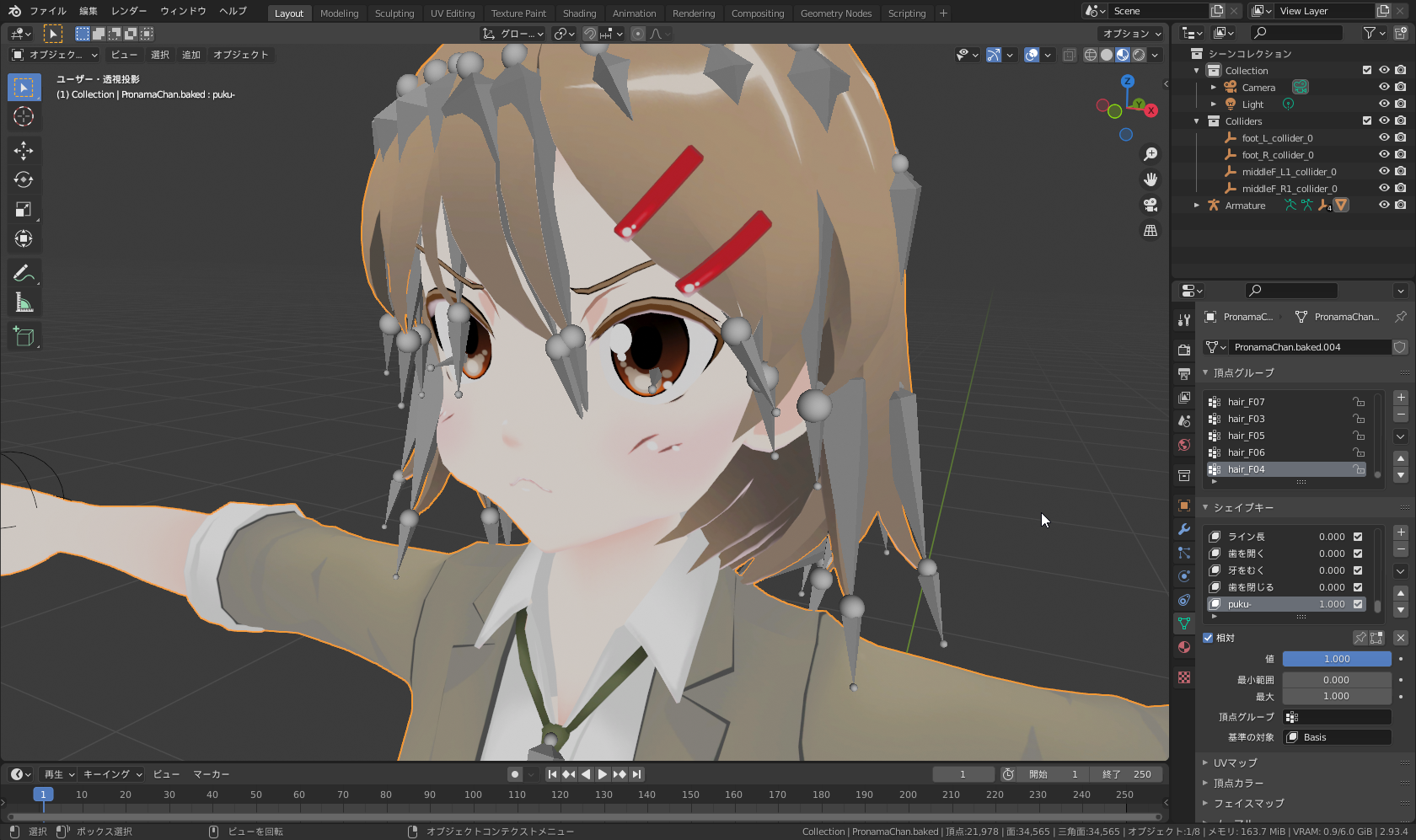The height and width of the screenshot is (840, 1416).
Task: Jump to the timeline end frame
Action: 637,774
